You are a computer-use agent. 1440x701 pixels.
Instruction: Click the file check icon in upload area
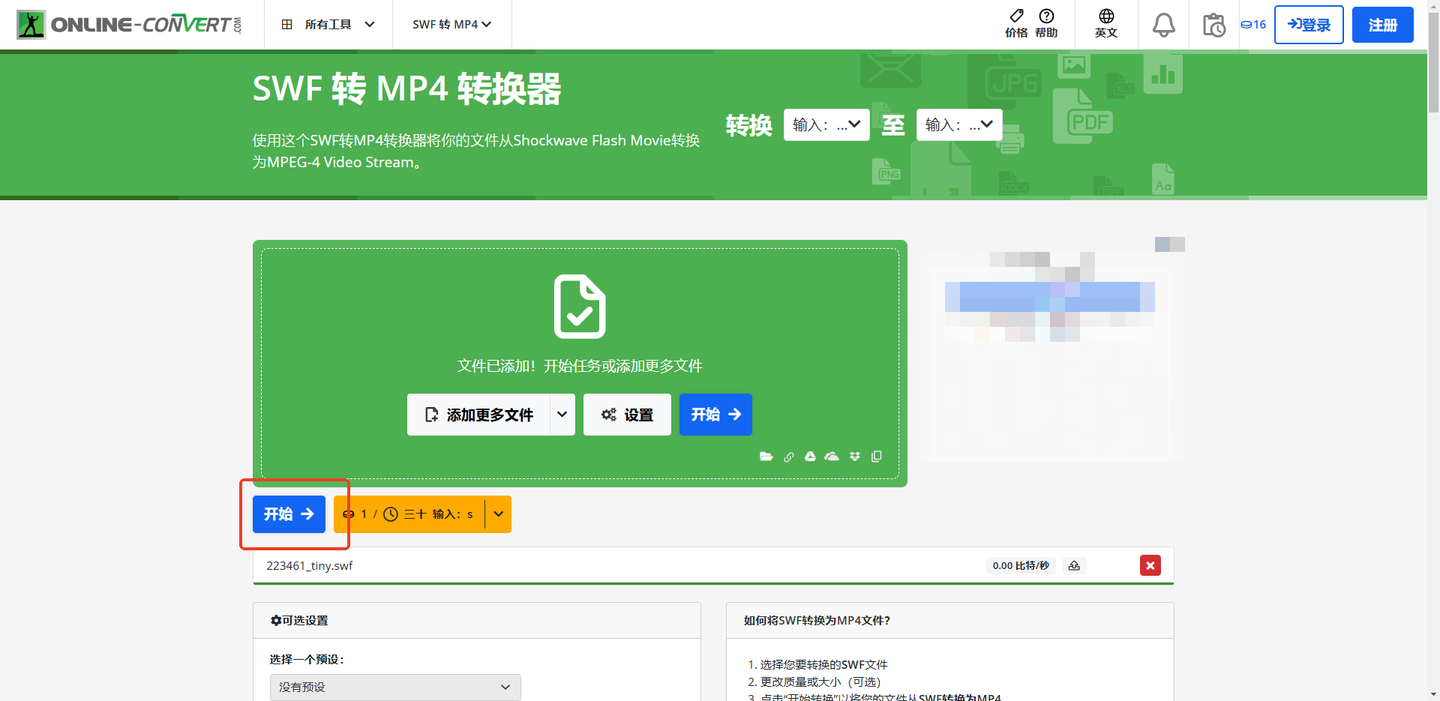pyautogui.click(x=580, y=307)
